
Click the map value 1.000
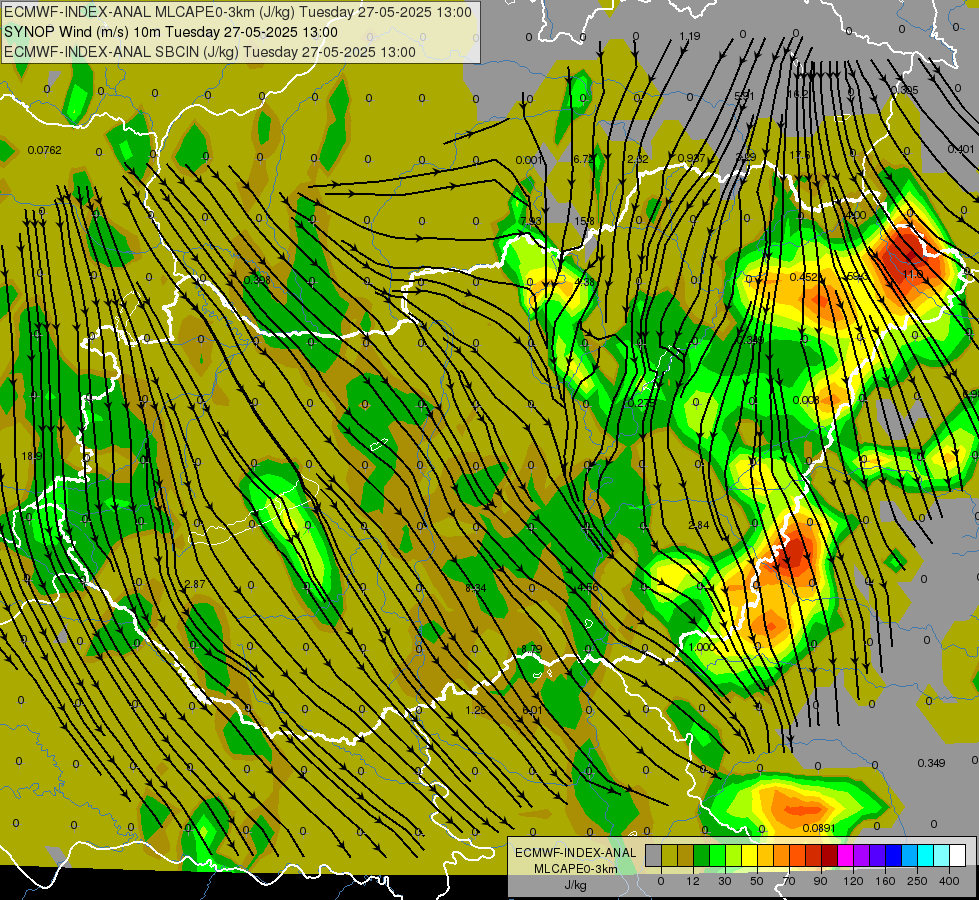(701, 647)
